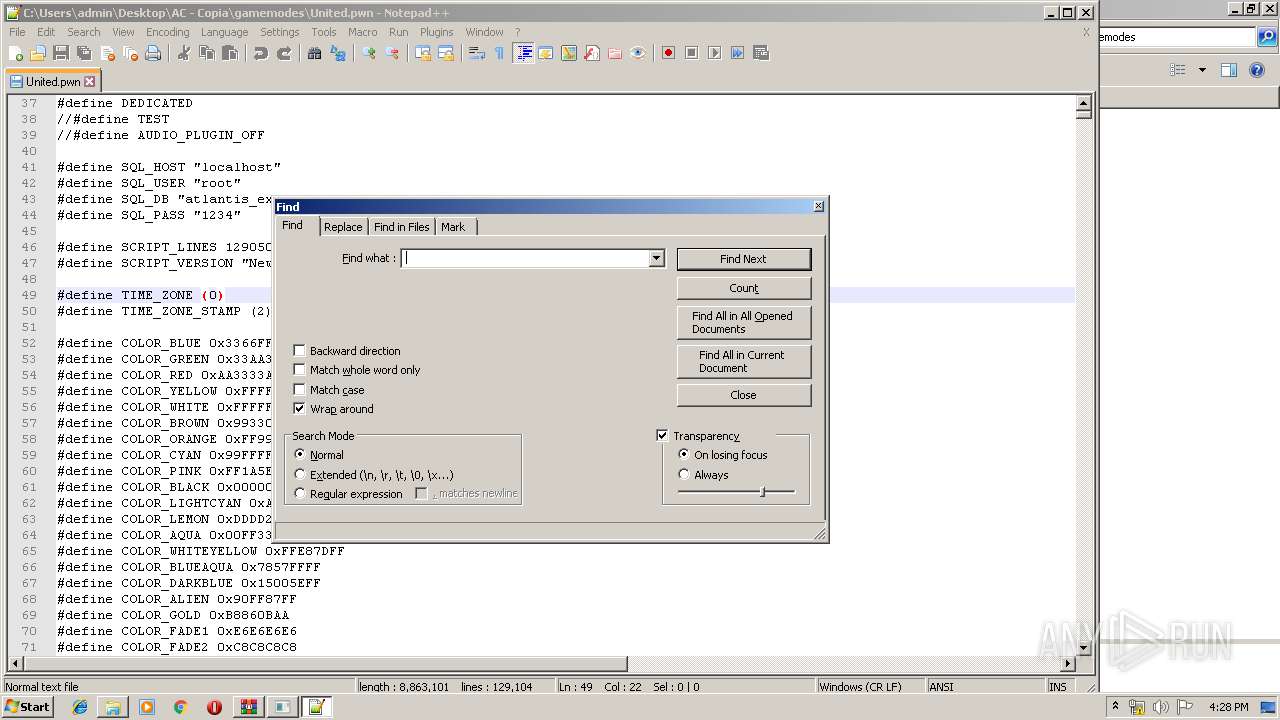Open the Find what history dropdown

click(x=656, y=258)
